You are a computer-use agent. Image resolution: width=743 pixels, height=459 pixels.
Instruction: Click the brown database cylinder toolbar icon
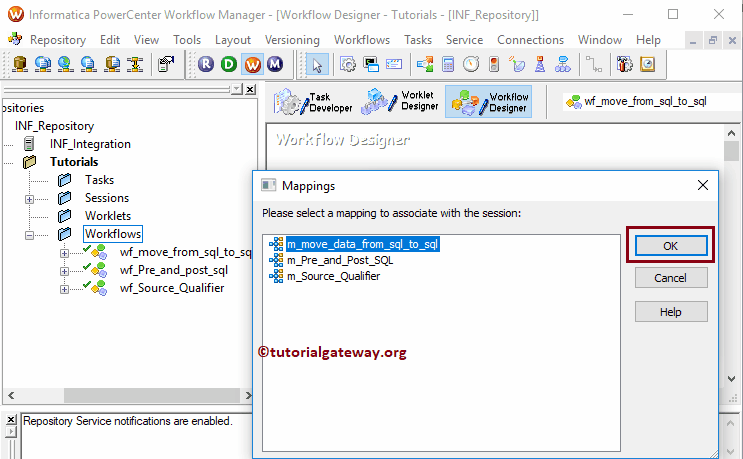click(x=20, y=63)
